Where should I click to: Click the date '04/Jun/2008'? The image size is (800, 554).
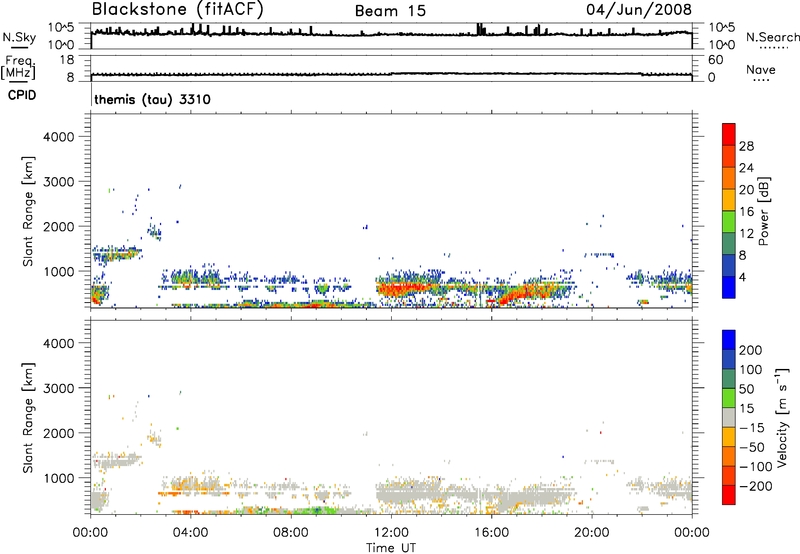639,10
